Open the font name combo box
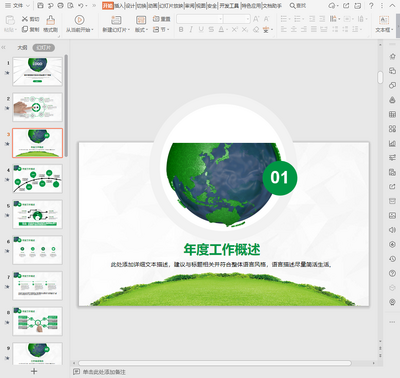Screen dimensions: 400x378 tap(200, 19)
